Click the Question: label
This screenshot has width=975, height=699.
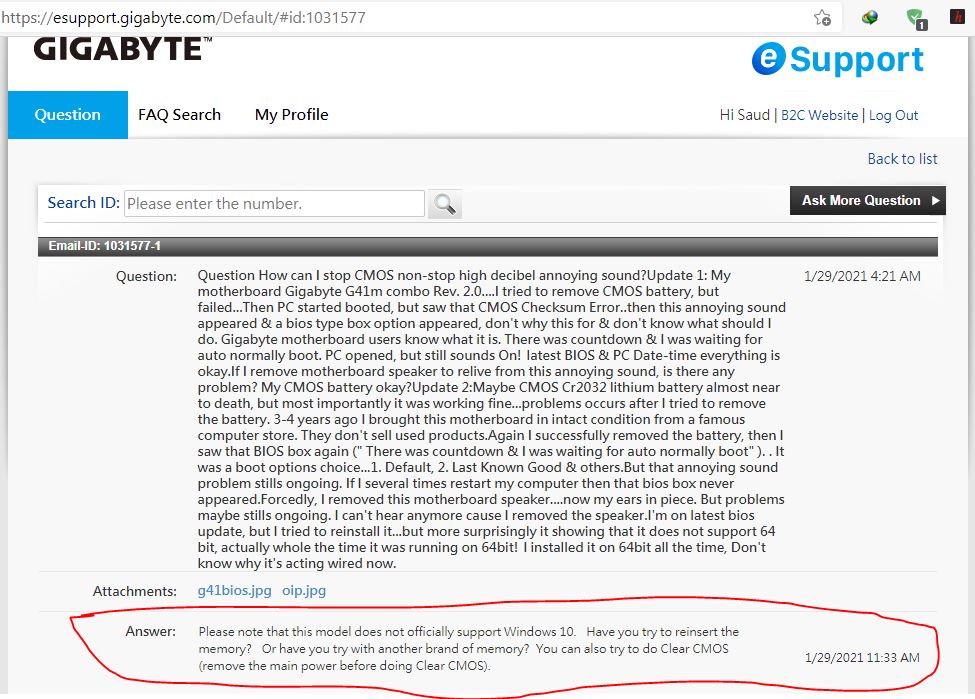[x=146, y=277]
